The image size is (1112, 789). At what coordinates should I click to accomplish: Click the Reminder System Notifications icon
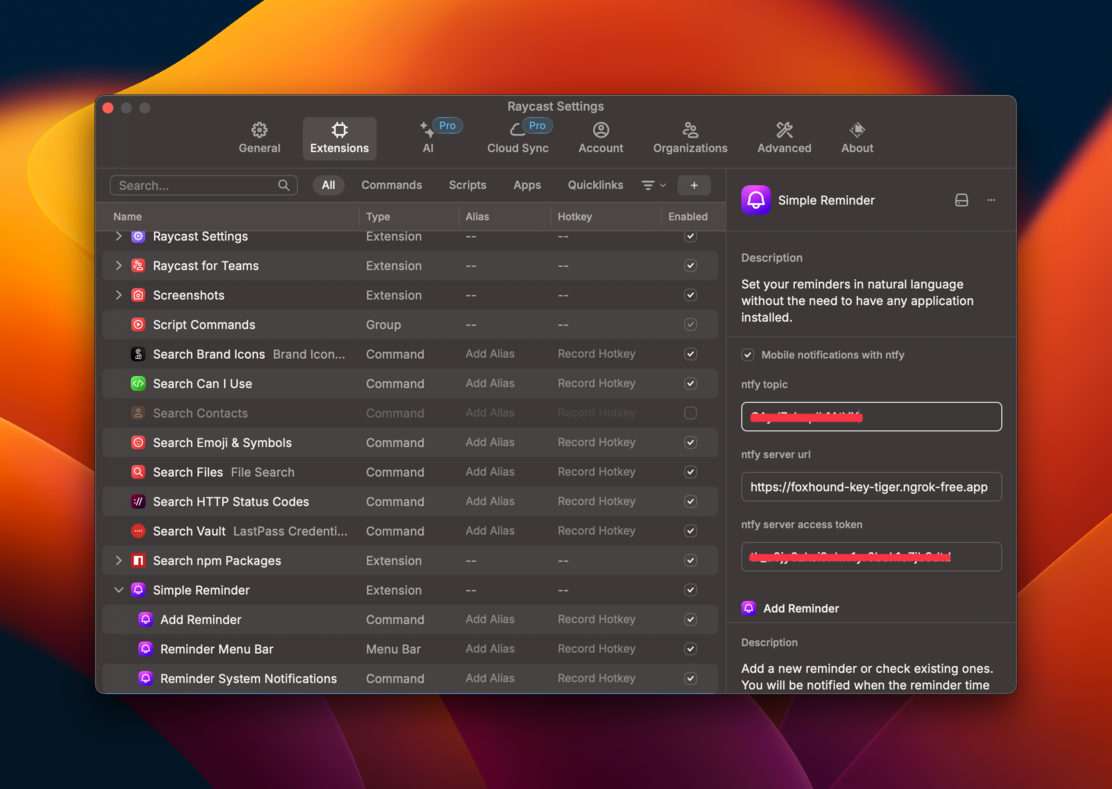[145, 678]
